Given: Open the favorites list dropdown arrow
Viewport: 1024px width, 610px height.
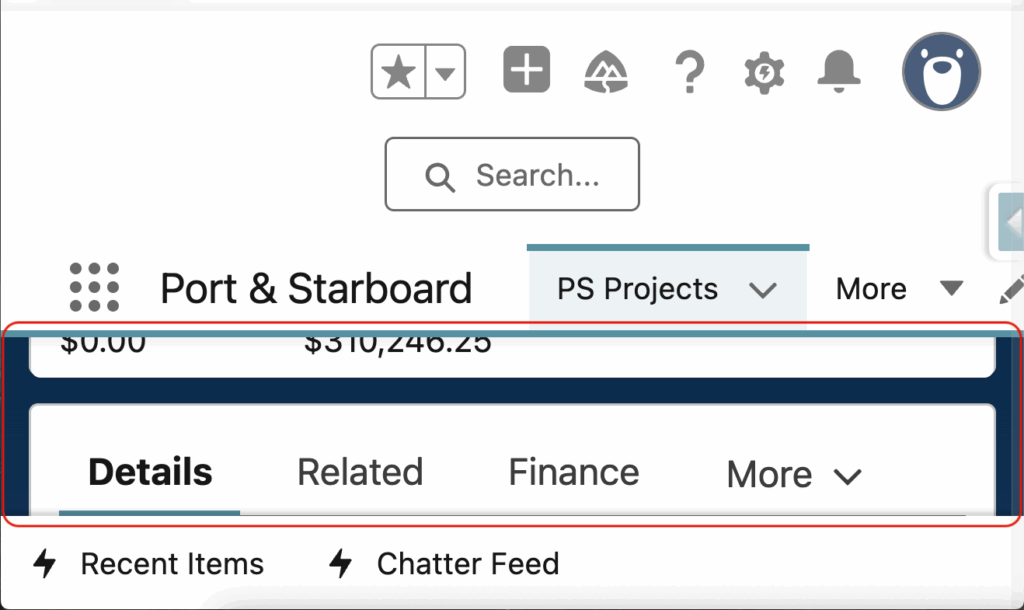Looking at the screenshot, I should pyautogui.click(x=446, y=73).
